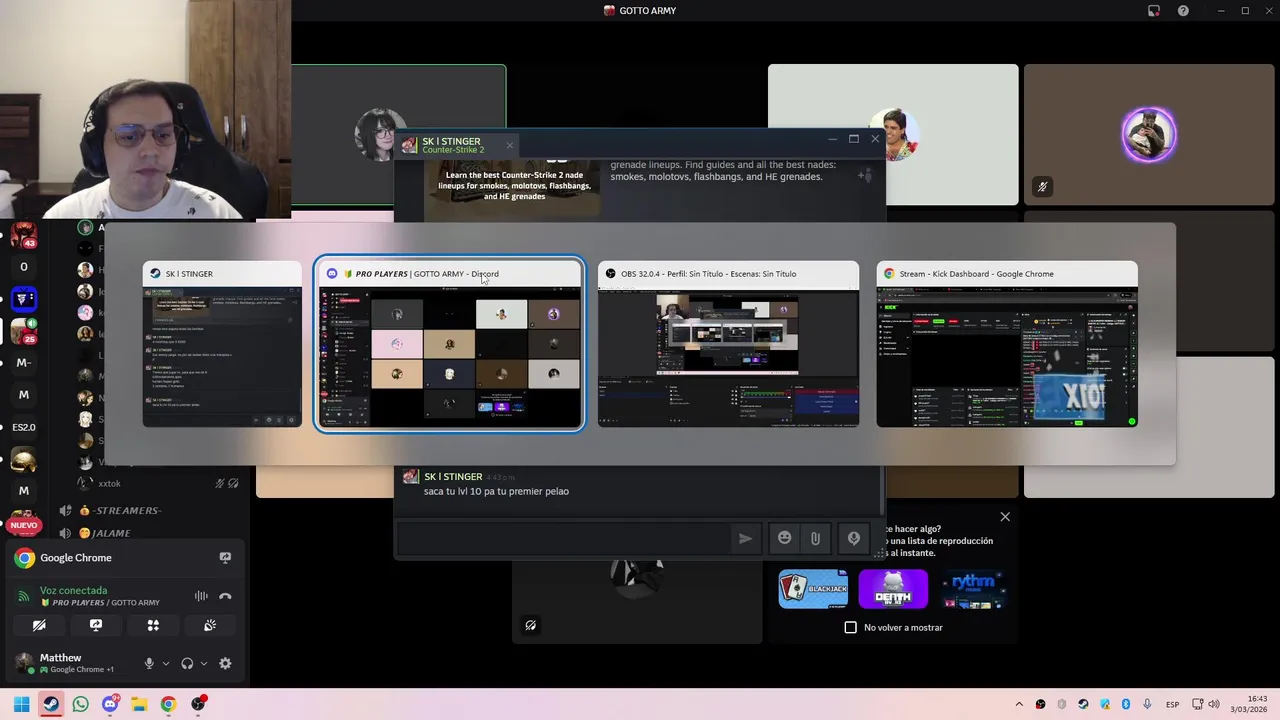Click the muted icon on bottom center tile
This screenshot has width=1280, height=720.
(x=531, y=625)
